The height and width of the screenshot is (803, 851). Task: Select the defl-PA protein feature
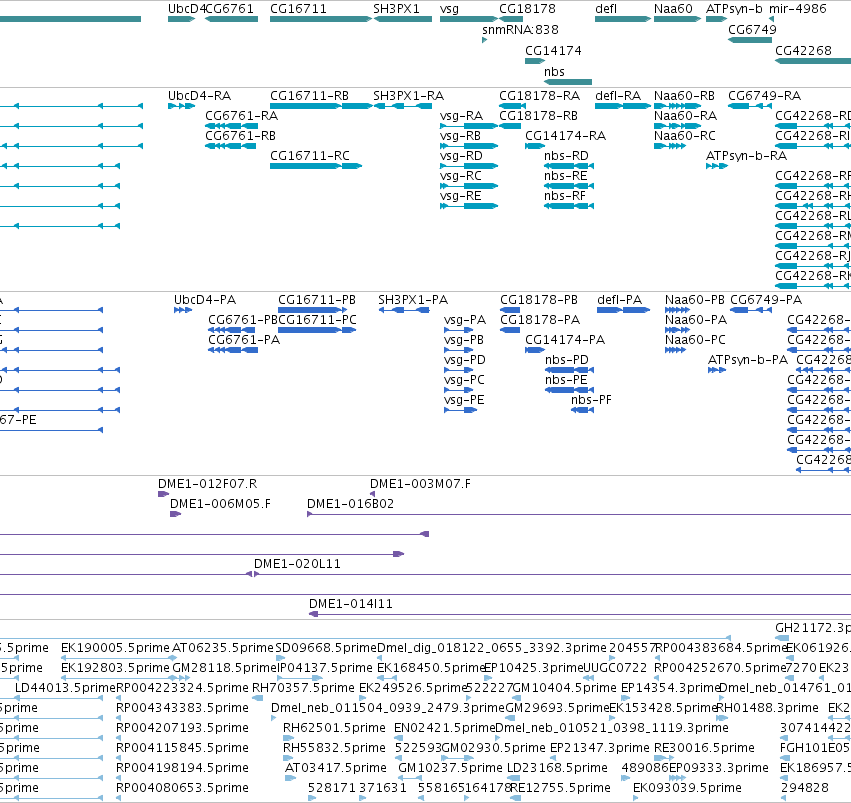(x=623, y=310)
